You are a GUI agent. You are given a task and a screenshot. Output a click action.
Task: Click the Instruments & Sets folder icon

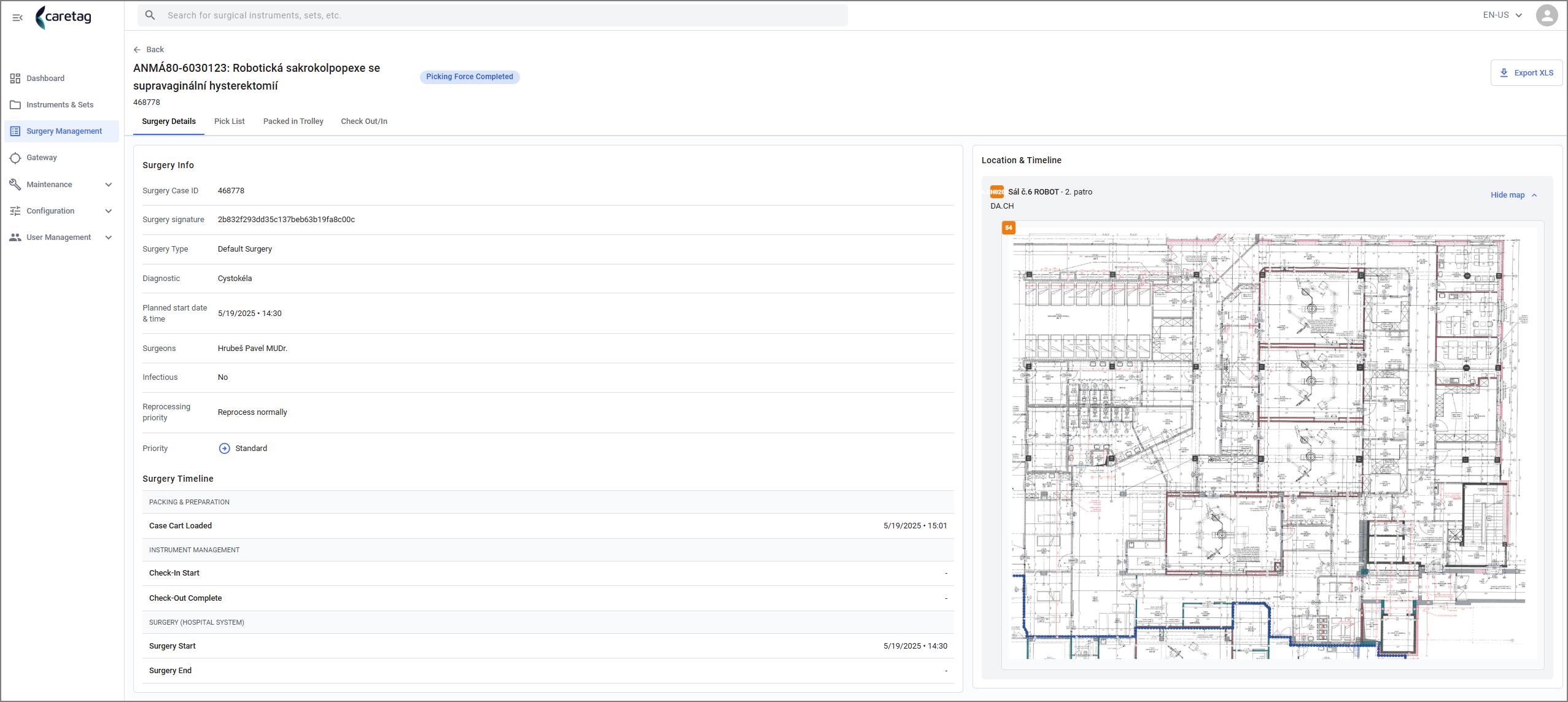(15, 105)
